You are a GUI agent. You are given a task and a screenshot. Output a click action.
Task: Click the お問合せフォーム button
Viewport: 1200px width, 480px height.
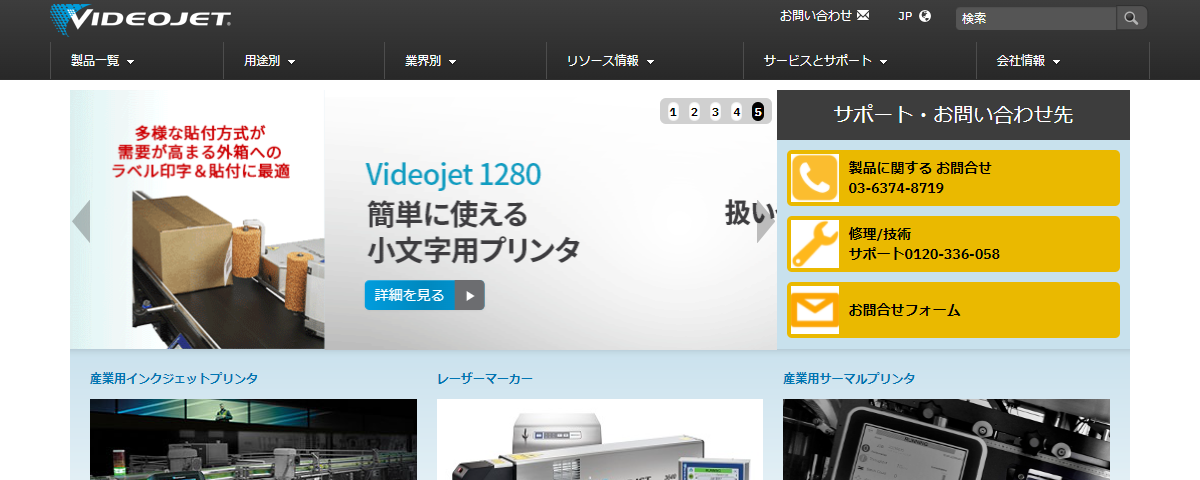point(953,310)
